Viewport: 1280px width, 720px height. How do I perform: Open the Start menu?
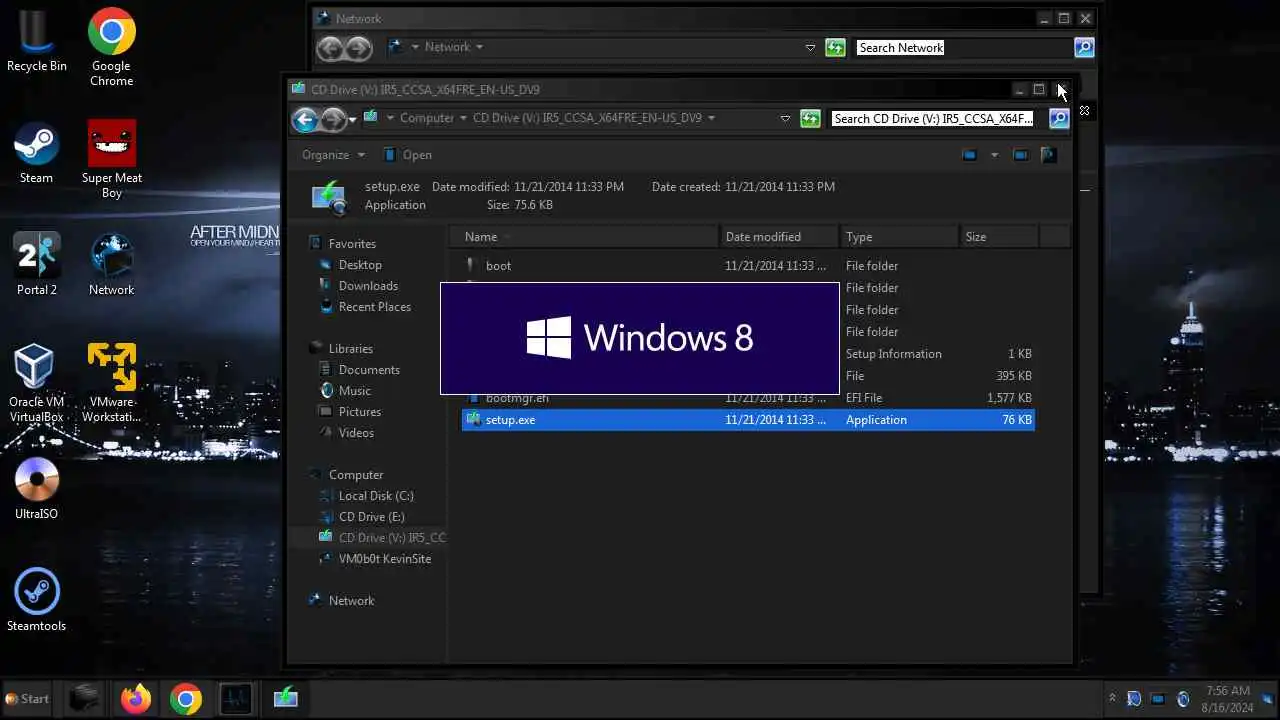[28, 699]
